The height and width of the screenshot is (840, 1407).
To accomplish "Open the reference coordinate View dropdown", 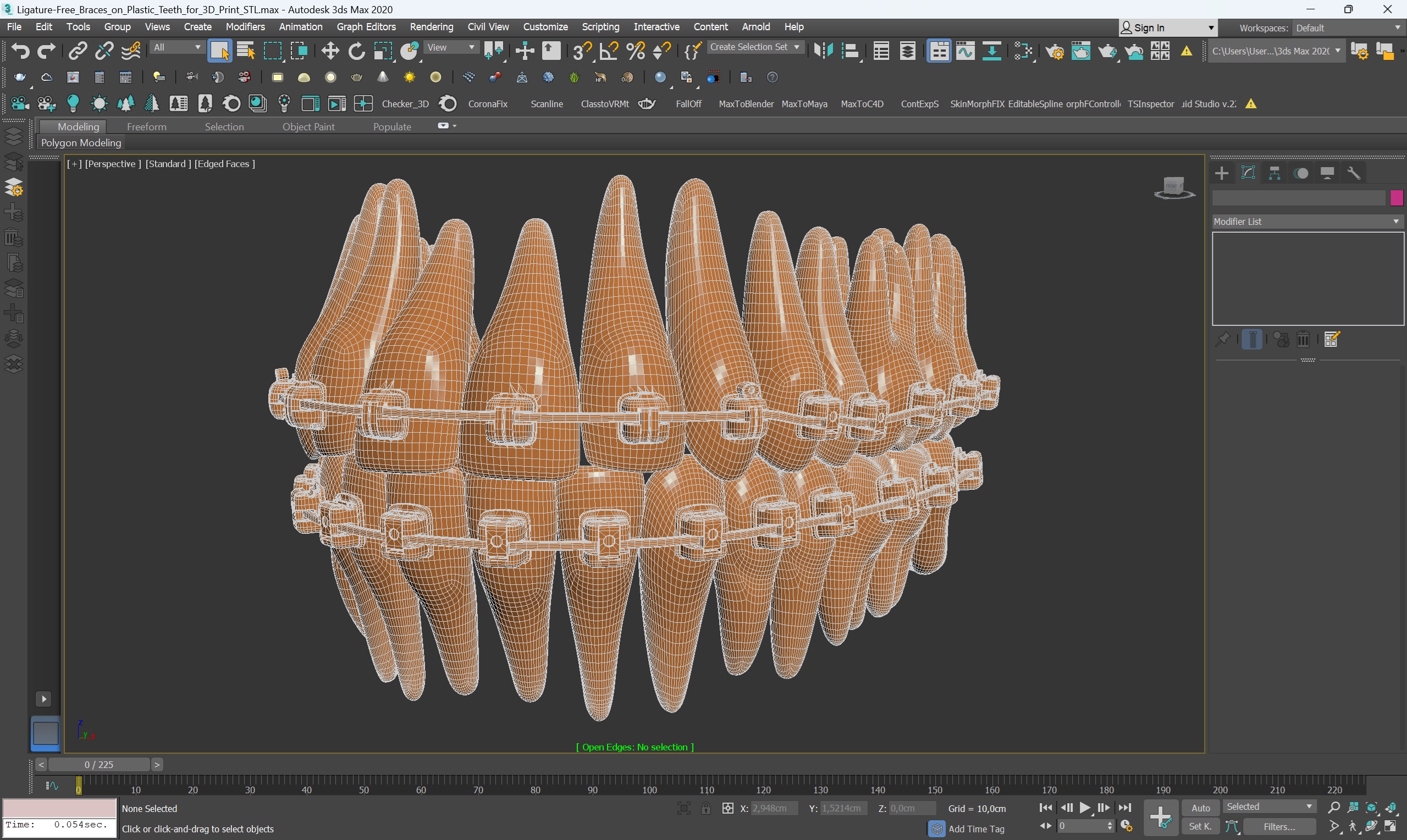I will (x=450, y=47).
